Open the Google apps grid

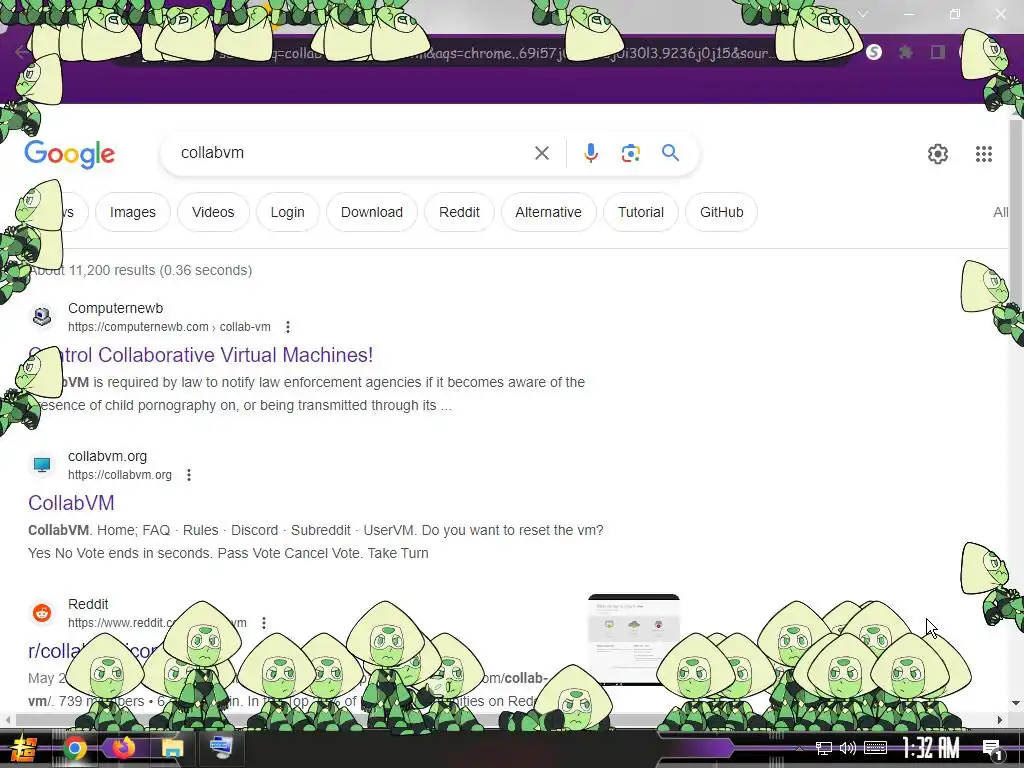point(984,153)
